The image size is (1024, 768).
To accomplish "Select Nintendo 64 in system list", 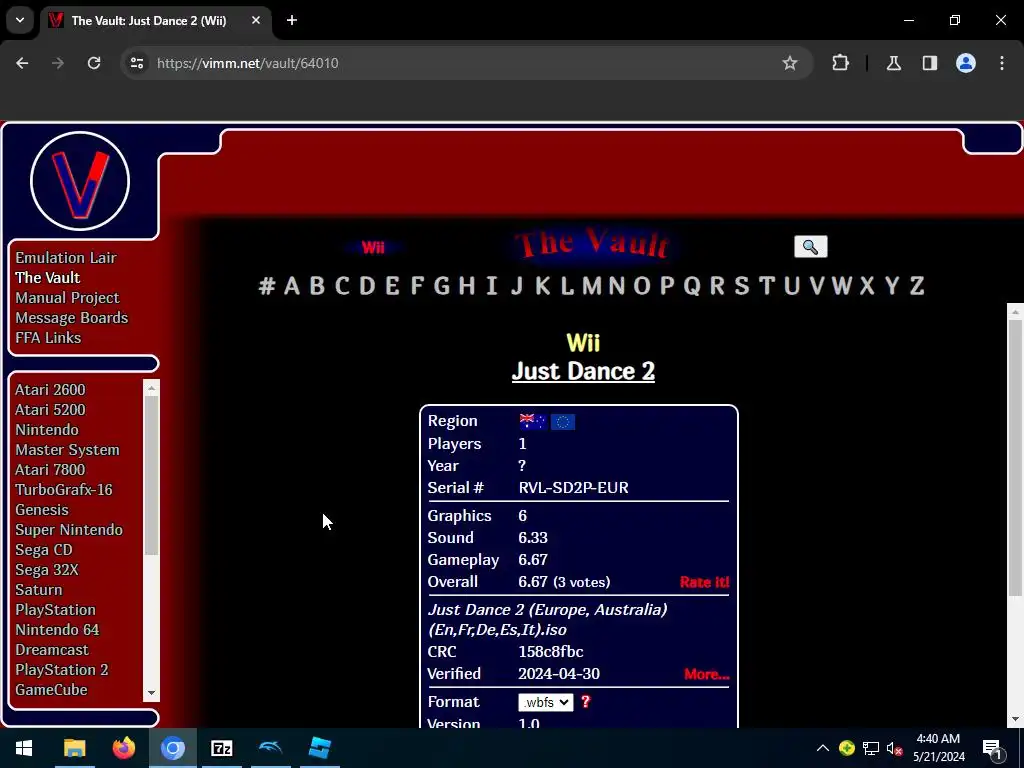I will click(x=57, y=630).
